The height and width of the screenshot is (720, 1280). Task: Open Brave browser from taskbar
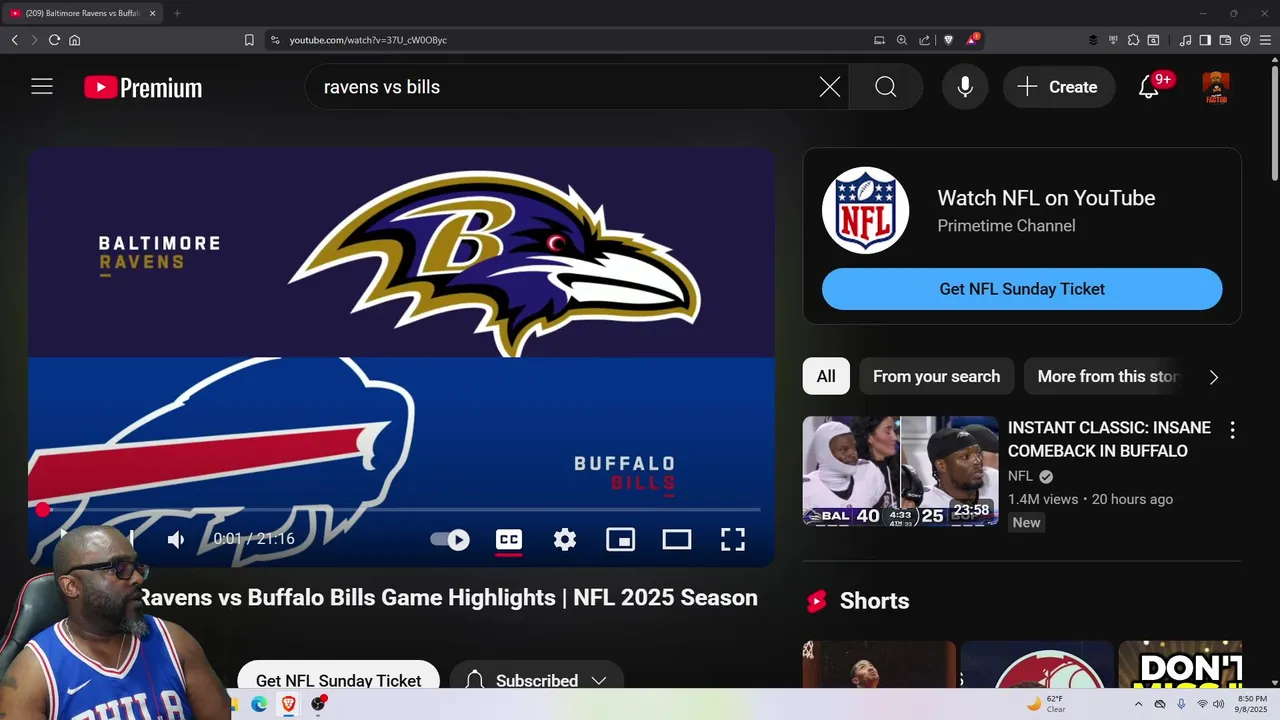click(x=289, y=704)
